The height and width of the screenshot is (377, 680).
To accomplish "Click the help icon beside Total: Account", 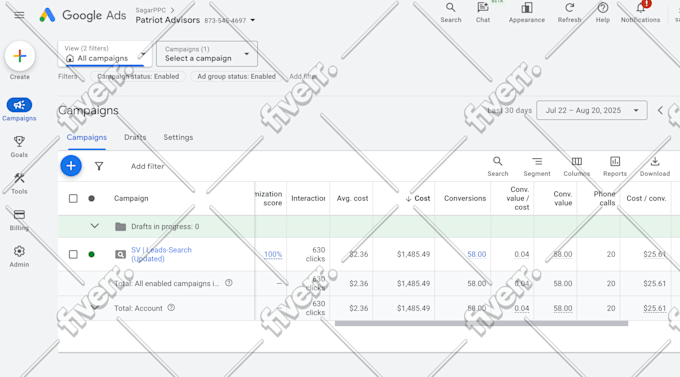I will click(x=171, y=308).
